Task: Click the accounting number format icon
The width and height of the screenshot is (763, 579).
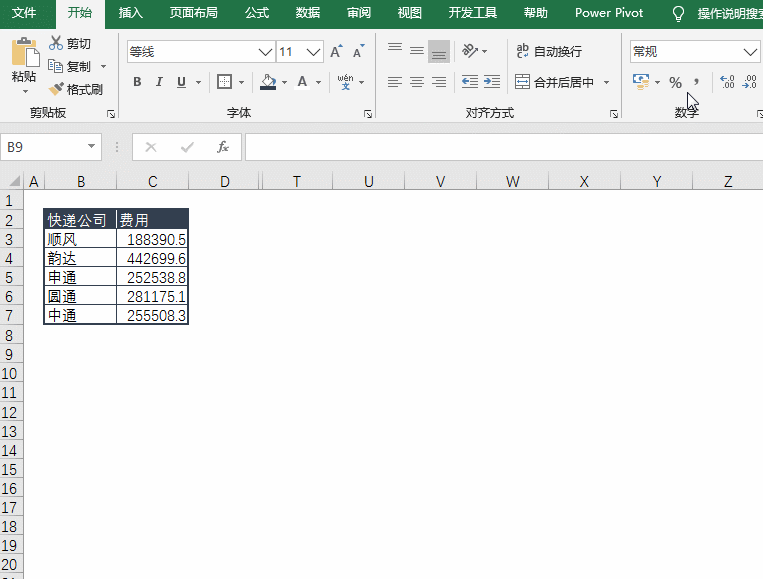Action: tap(641, 82)
